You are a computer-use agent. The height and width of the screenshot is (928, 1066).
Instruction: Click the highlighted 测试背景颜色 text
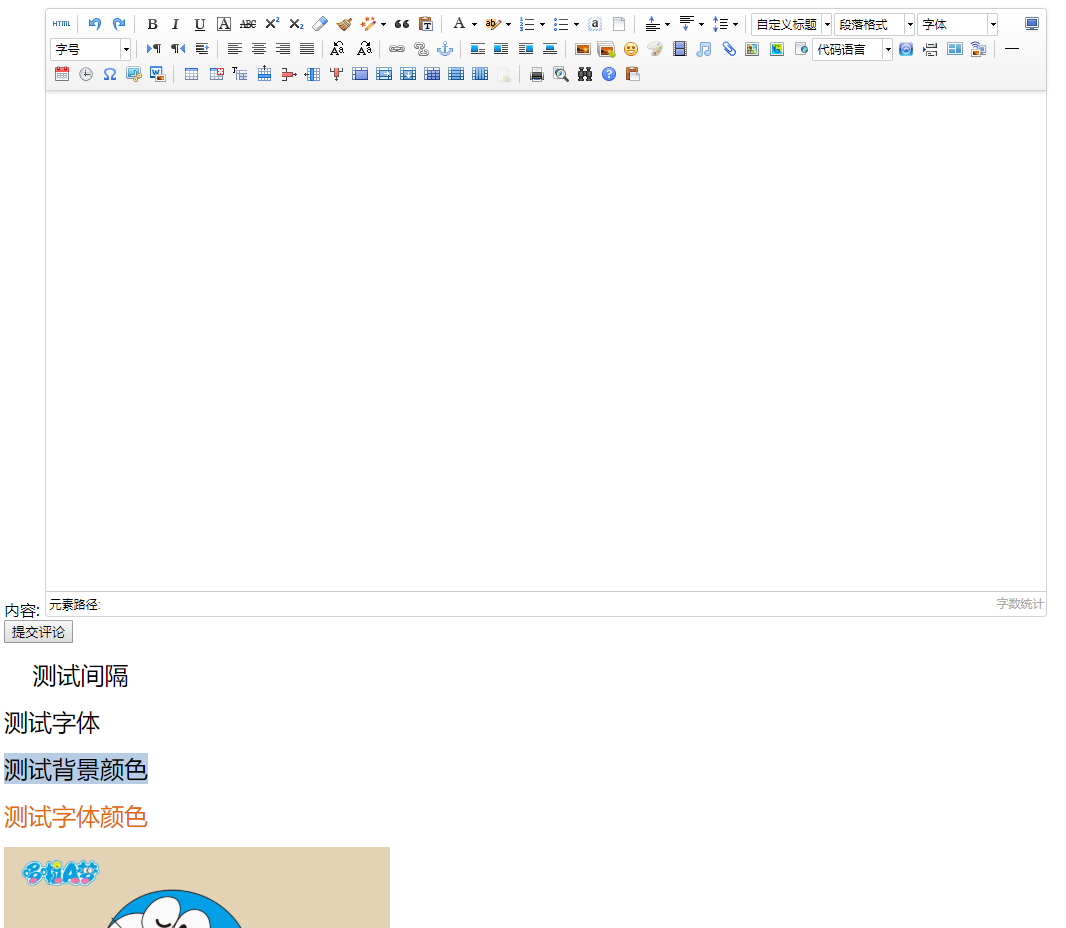click(x=75, y=770)
